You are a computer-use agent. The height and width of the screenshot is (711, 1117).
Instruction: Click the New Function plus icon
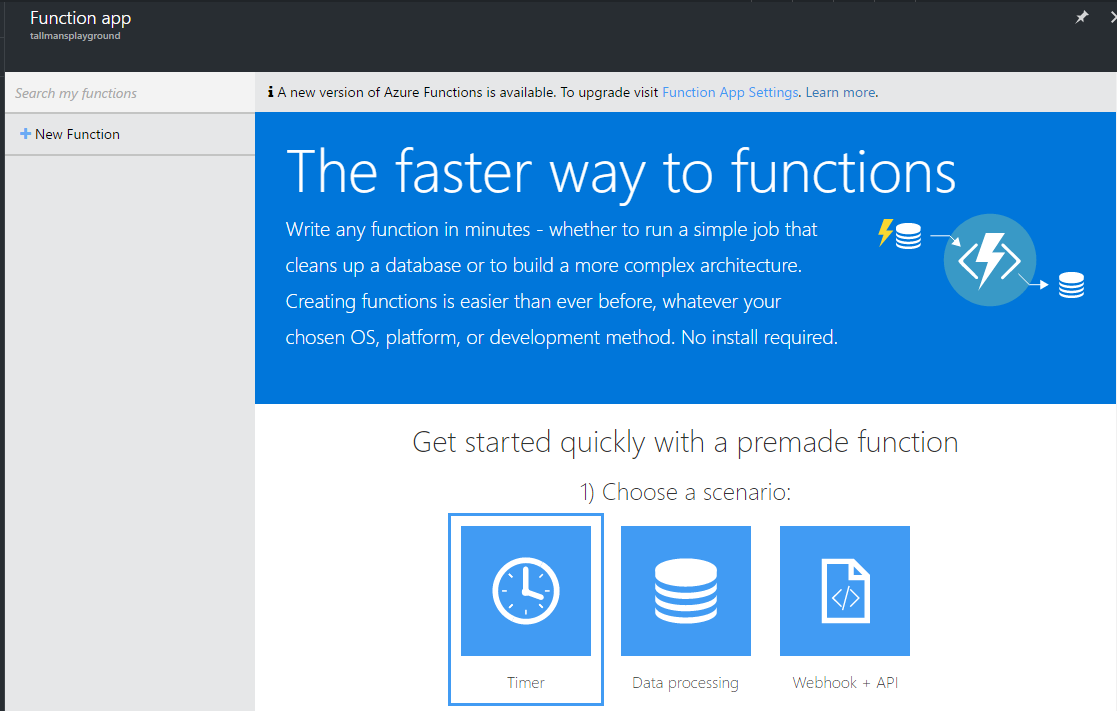[26, 134]
